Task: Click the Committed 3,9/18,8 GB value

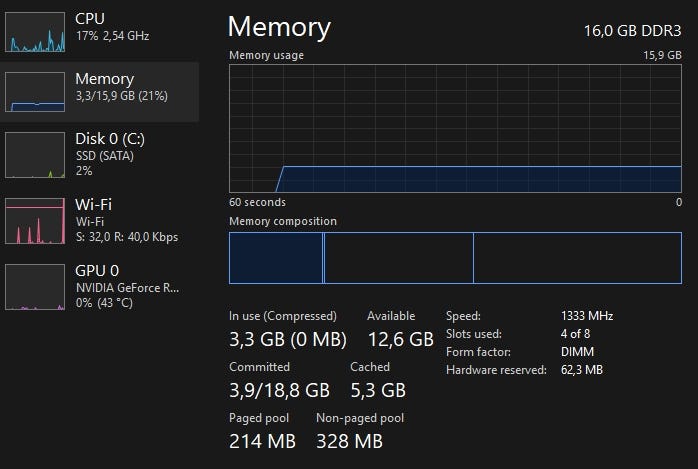Action: coord(279,389)
